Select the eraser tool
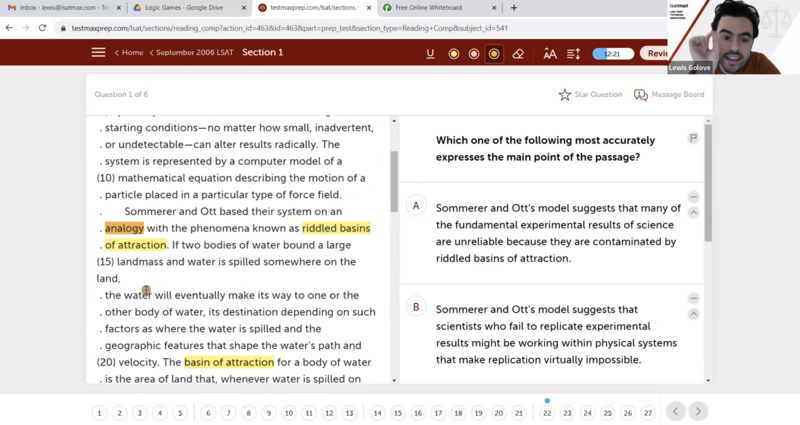The image size is (800, 425). pos(518,53)
